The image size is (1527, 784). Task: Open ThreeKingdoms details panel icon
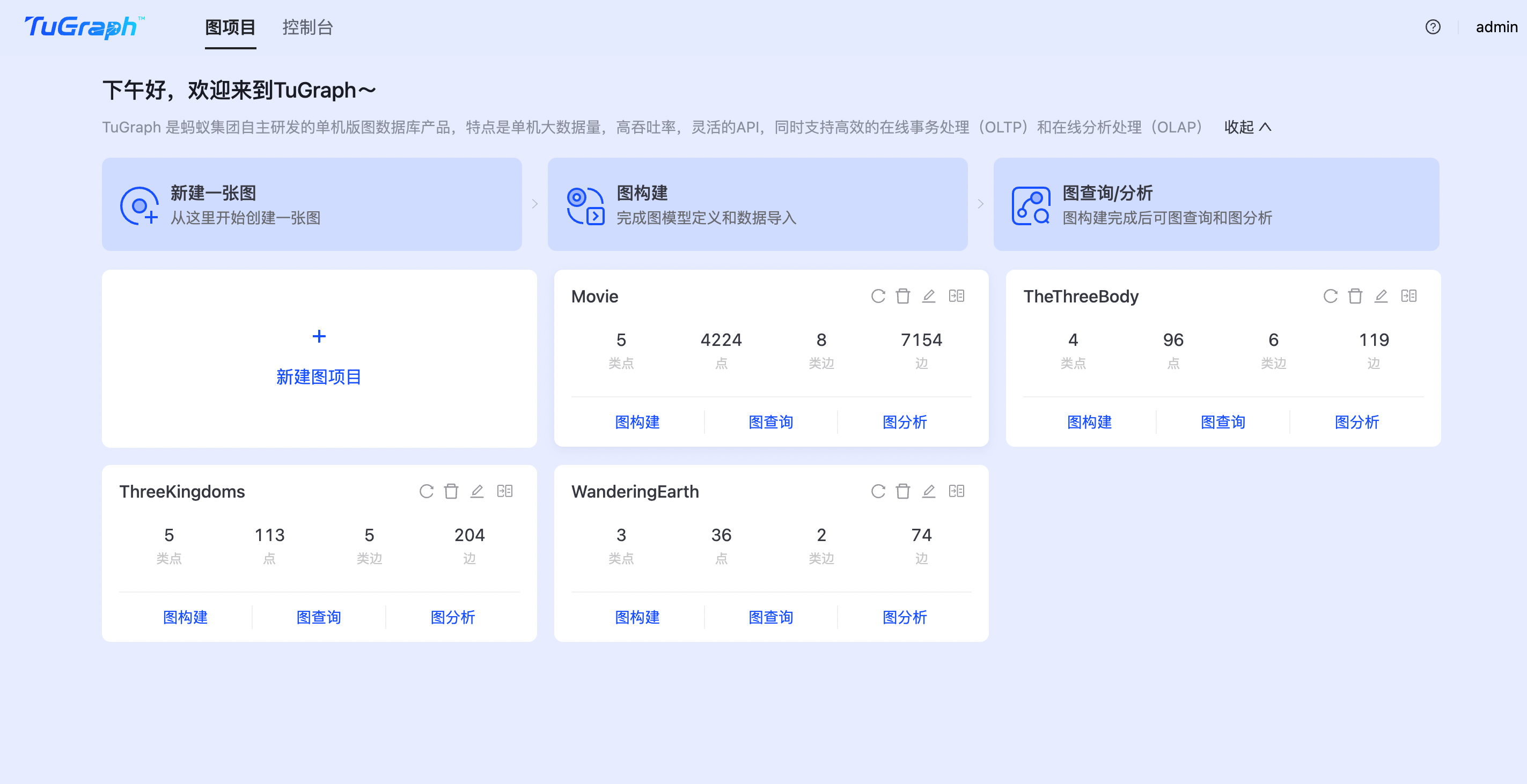pos(505,491)
